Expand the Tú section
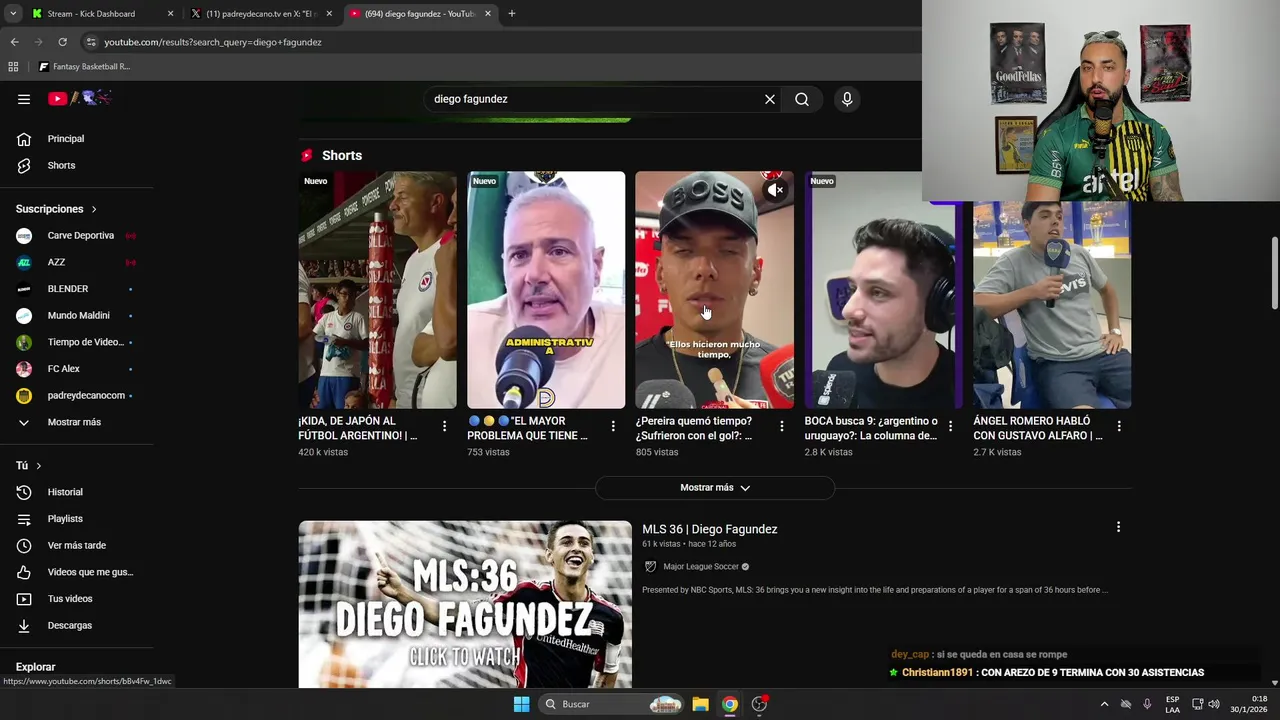 click(x=29, y=466)
